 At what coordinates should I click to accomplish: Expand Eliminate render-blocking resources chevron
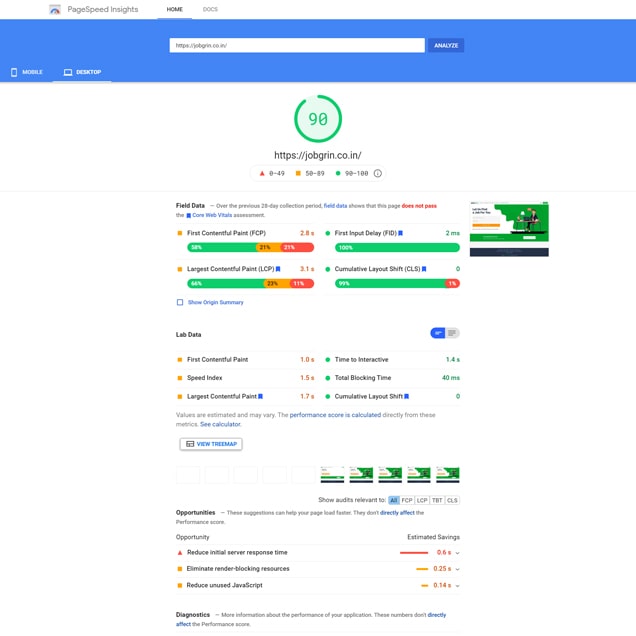click(x=458, y=569)
